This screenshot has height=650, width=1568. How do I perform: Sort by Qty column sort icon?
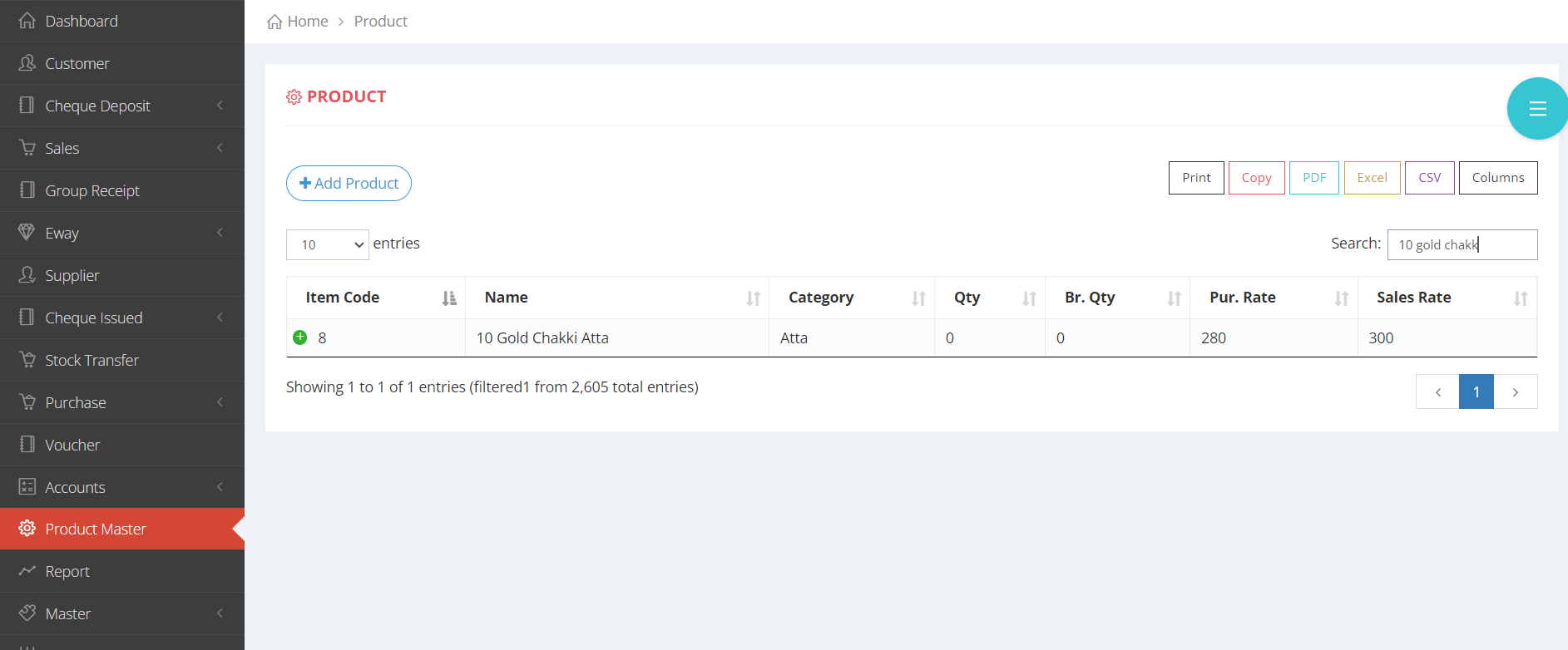(x=1029, y=298)
